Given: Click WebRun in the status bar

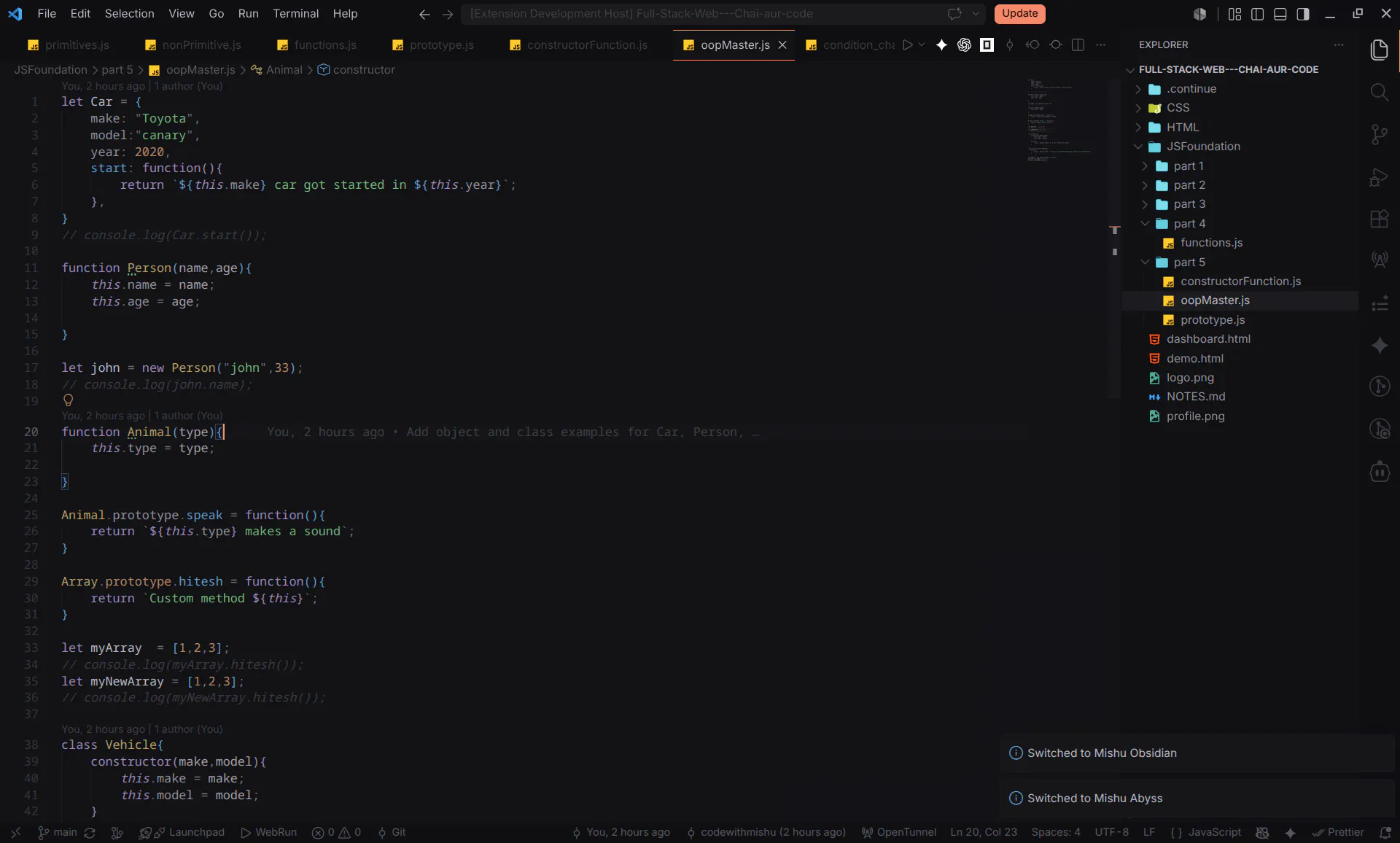Looking at the screenshot, I should pos(268,833).
